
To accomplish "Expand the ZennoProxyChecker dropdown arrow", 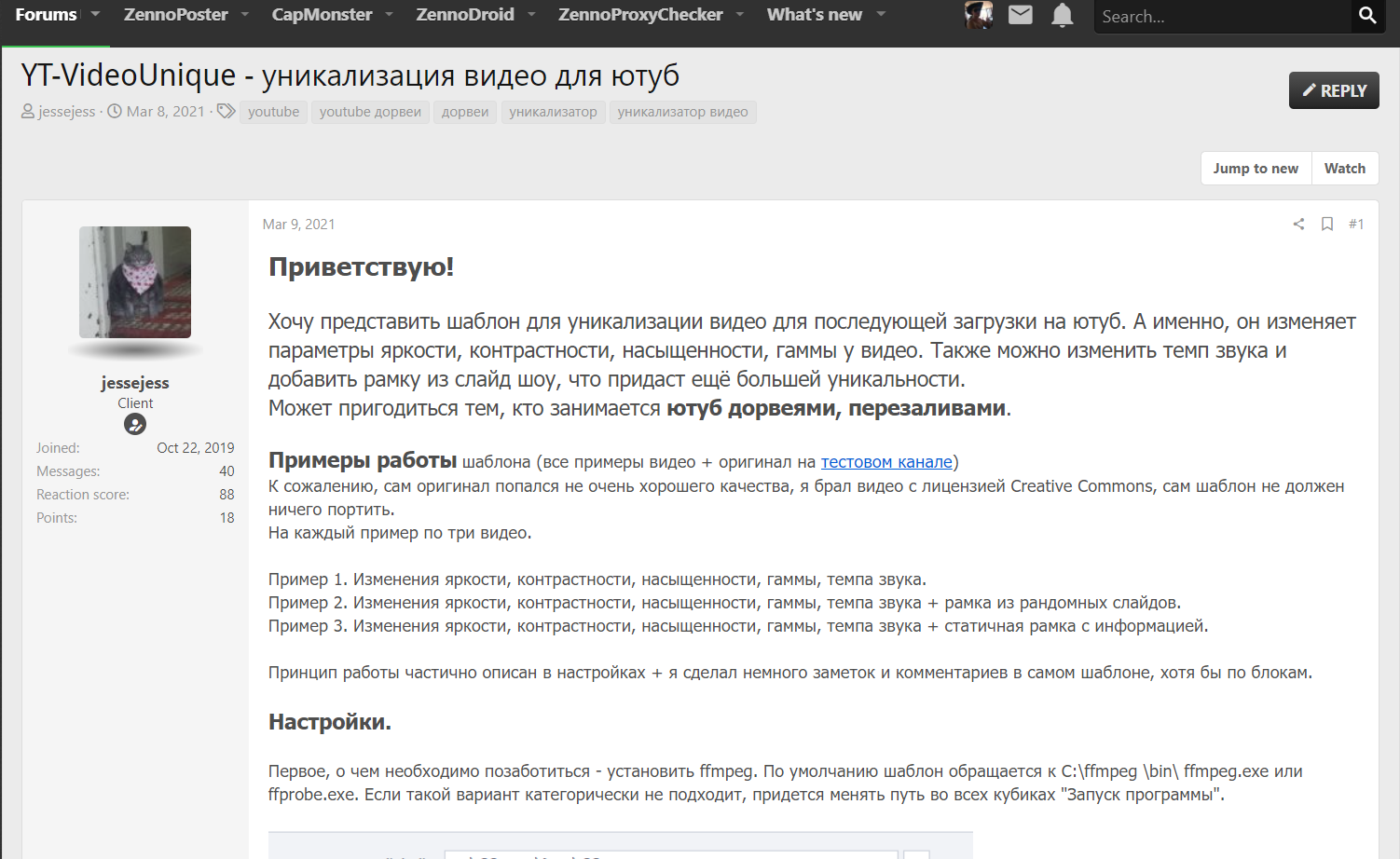I will [x=740, y=14].
